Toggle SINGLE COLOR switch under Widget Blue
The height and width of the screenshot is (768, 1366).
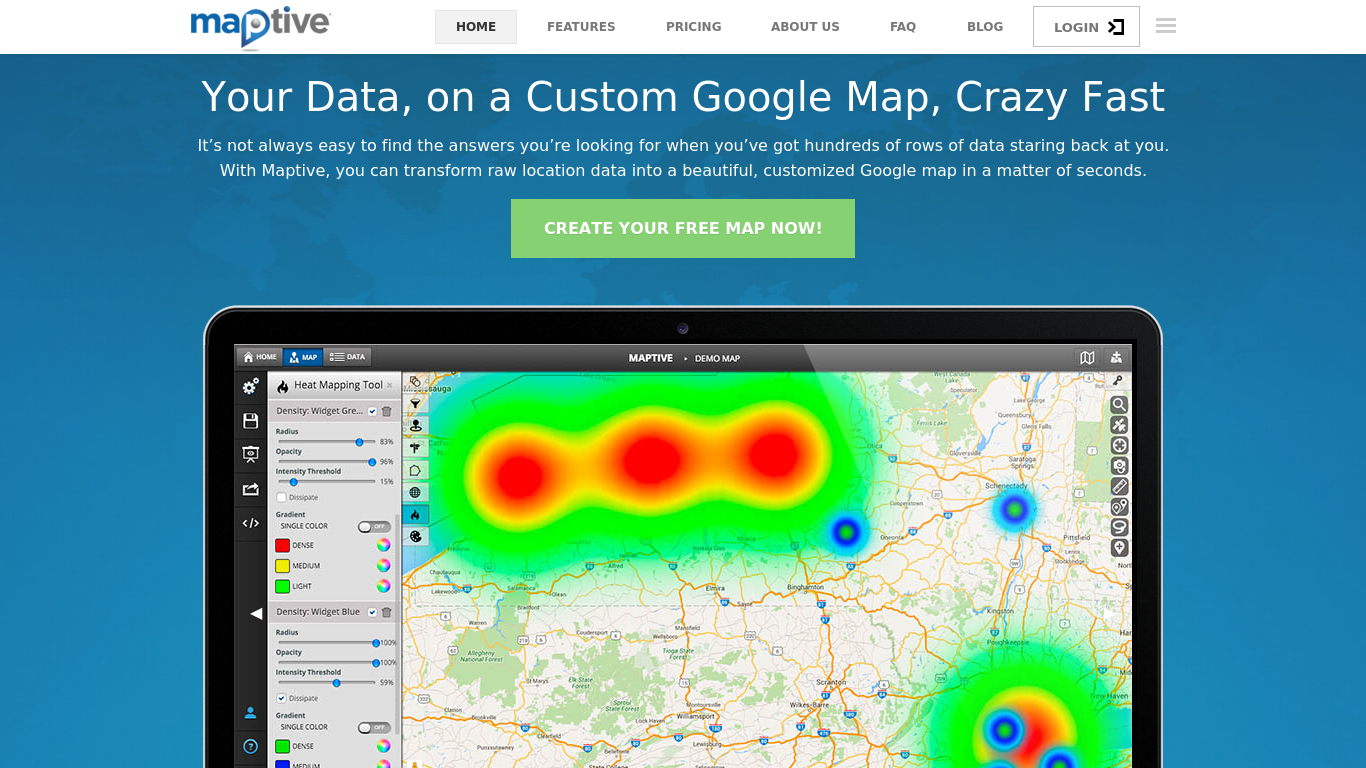(x=374, y=727)
